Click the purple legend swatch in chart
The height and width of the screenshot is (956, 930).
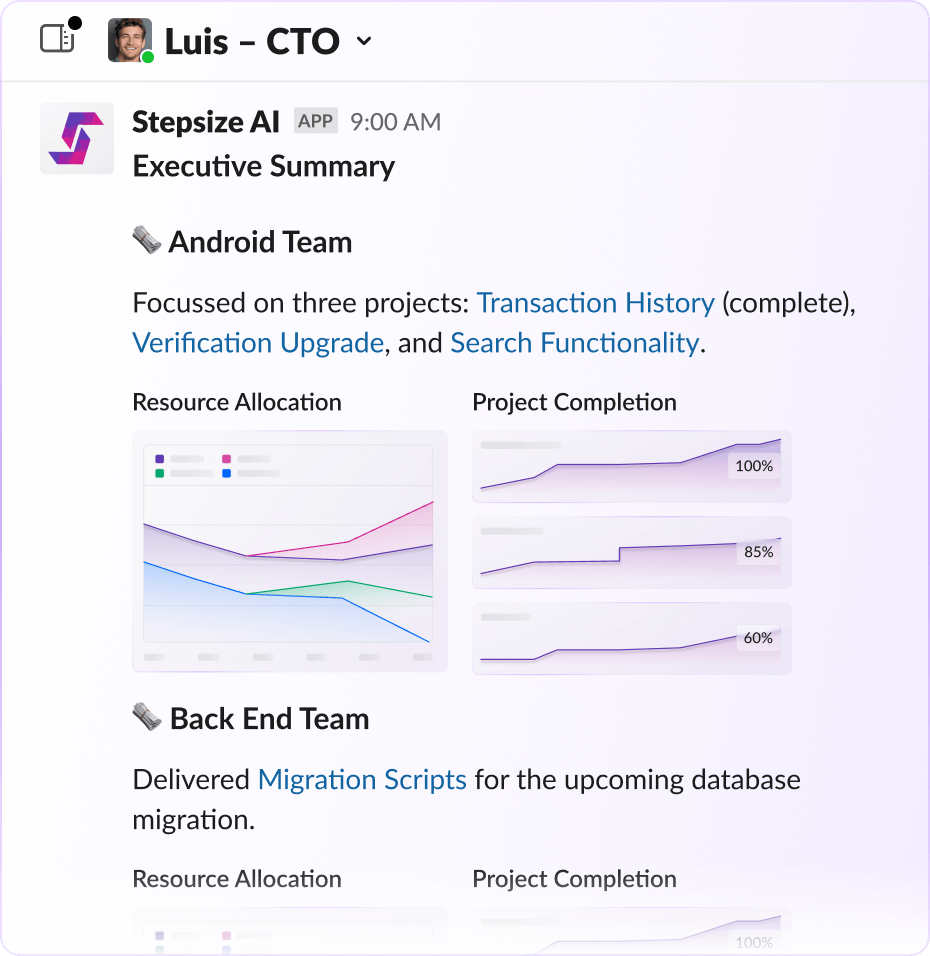tap(160, 459)
